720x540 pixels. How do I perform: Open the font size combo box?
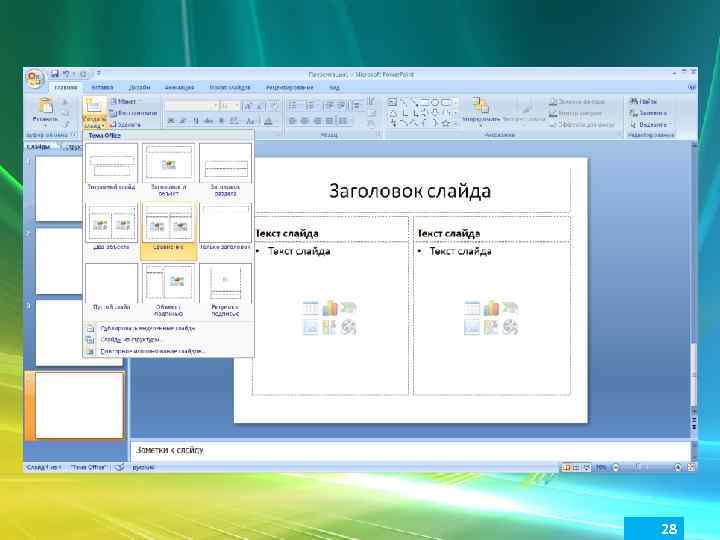pyautogui.click(x=230, y=106)
